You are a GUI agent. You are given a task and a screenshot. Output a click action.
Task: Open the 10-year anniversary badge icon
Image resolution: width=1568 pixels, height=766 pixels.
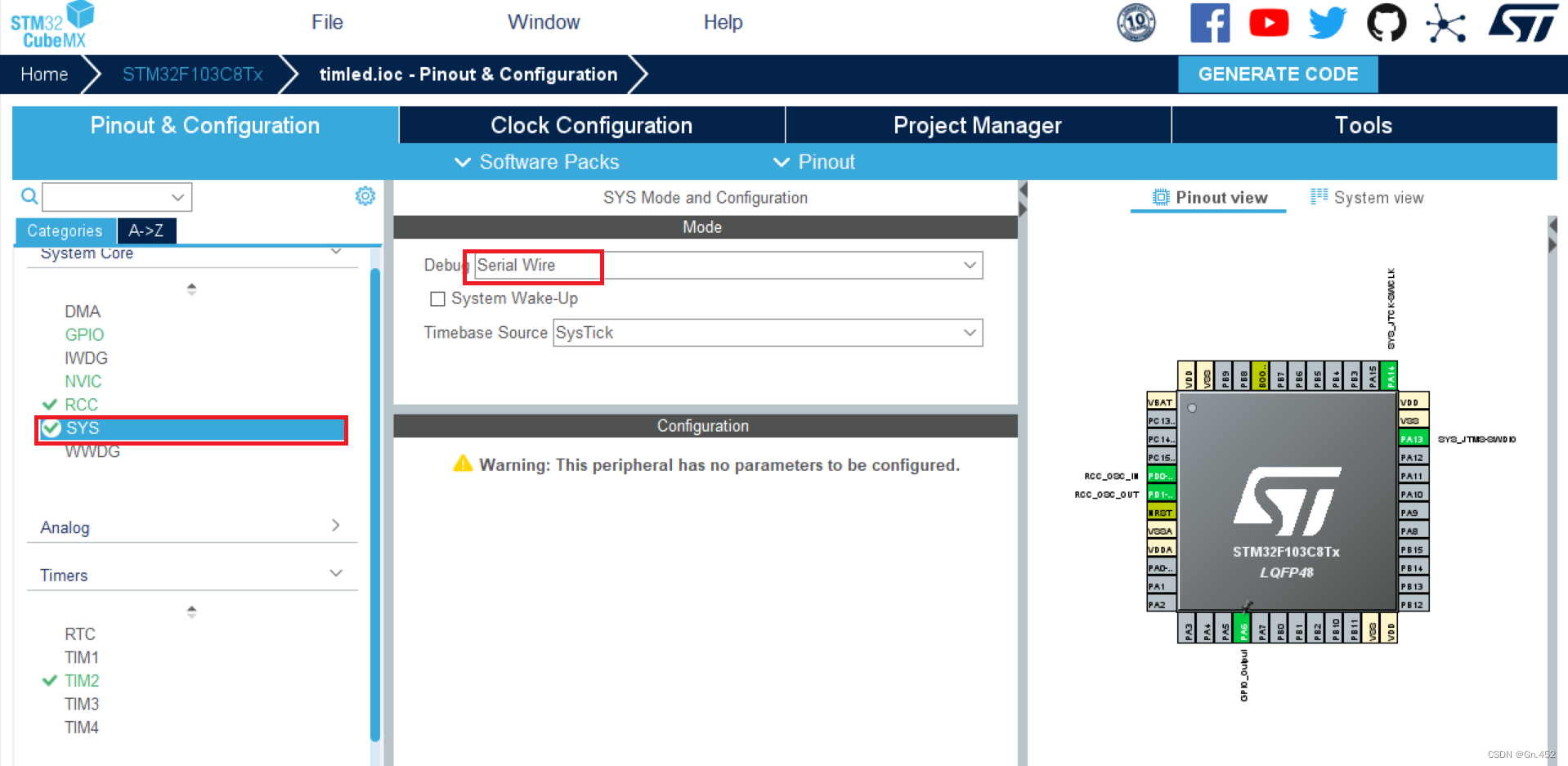coord(1136,23)
